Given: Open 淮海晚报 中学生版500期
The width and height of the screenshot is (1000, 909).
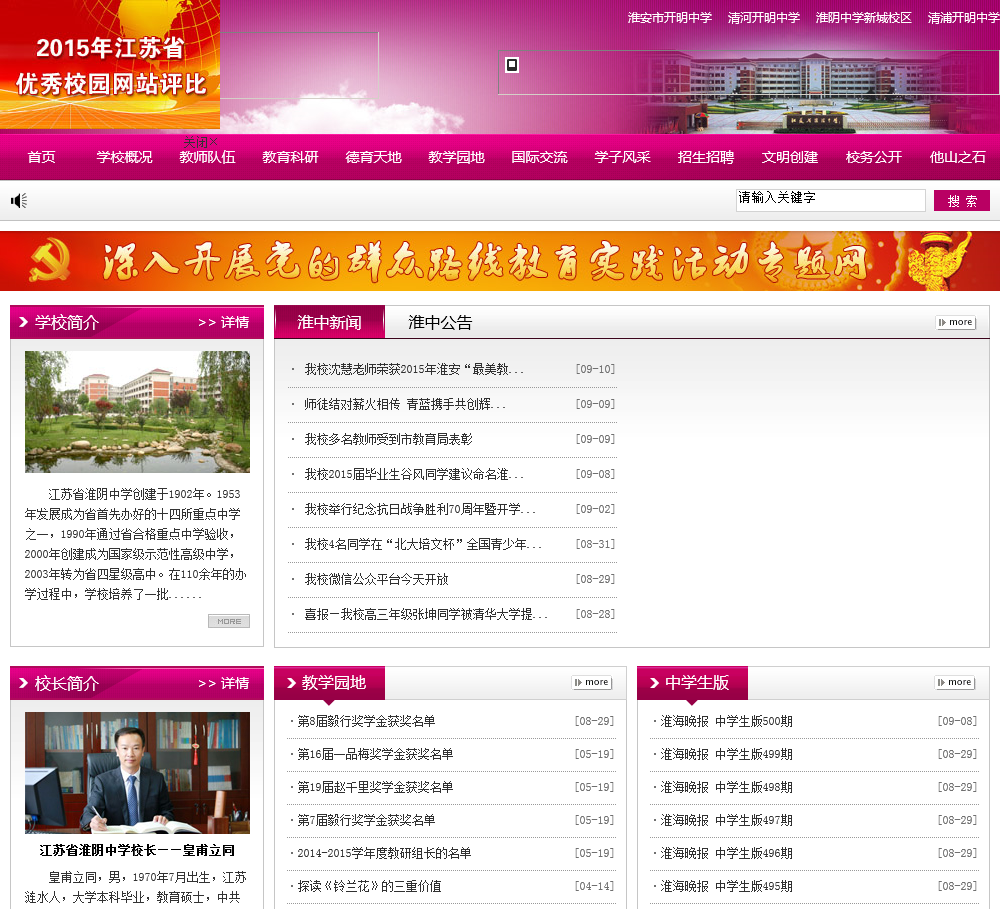Looking at the screenshot, I should point(726,721).
